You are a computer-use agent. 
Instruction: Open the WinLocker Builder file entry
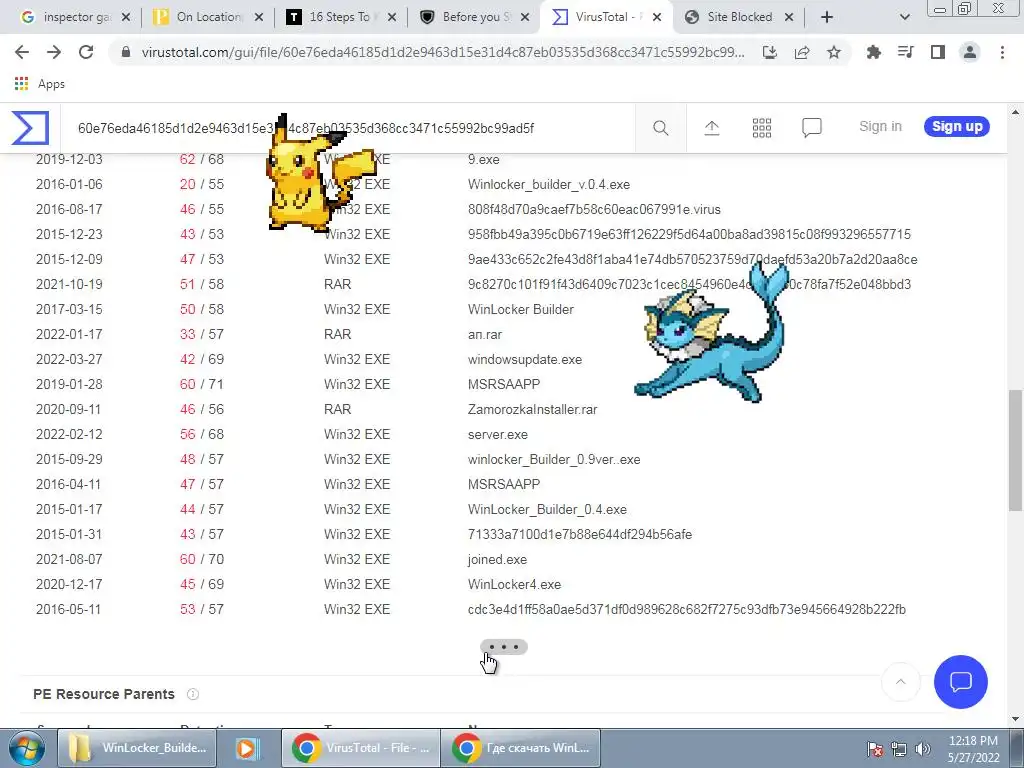(520, 310)
